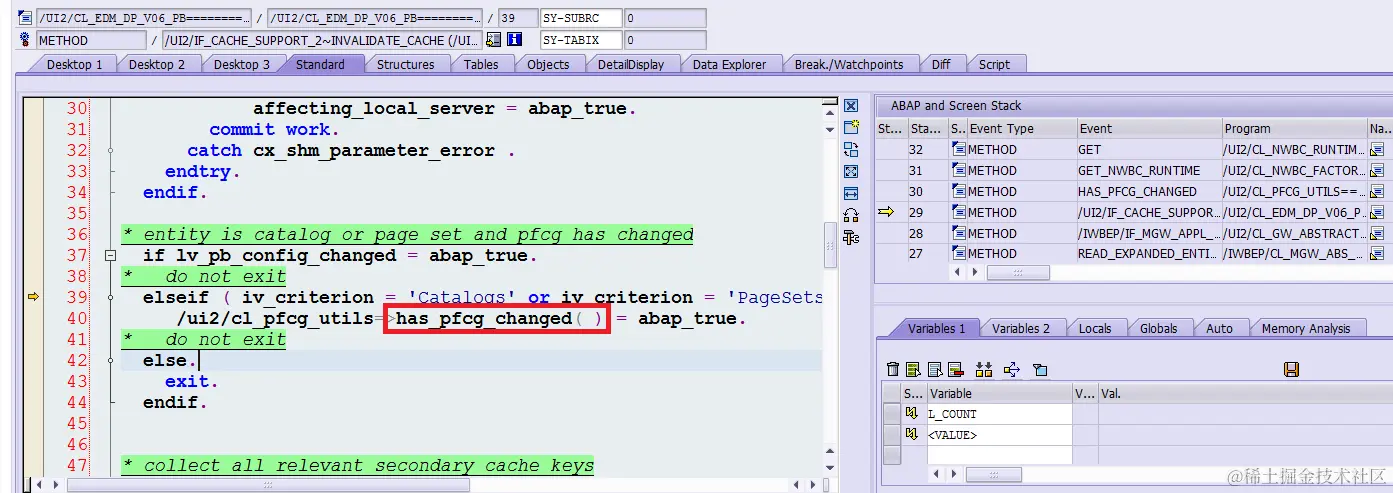Switch to Globals tab
The image size is (1393, 493).
pyautogui.click(x=1158, y=328)
